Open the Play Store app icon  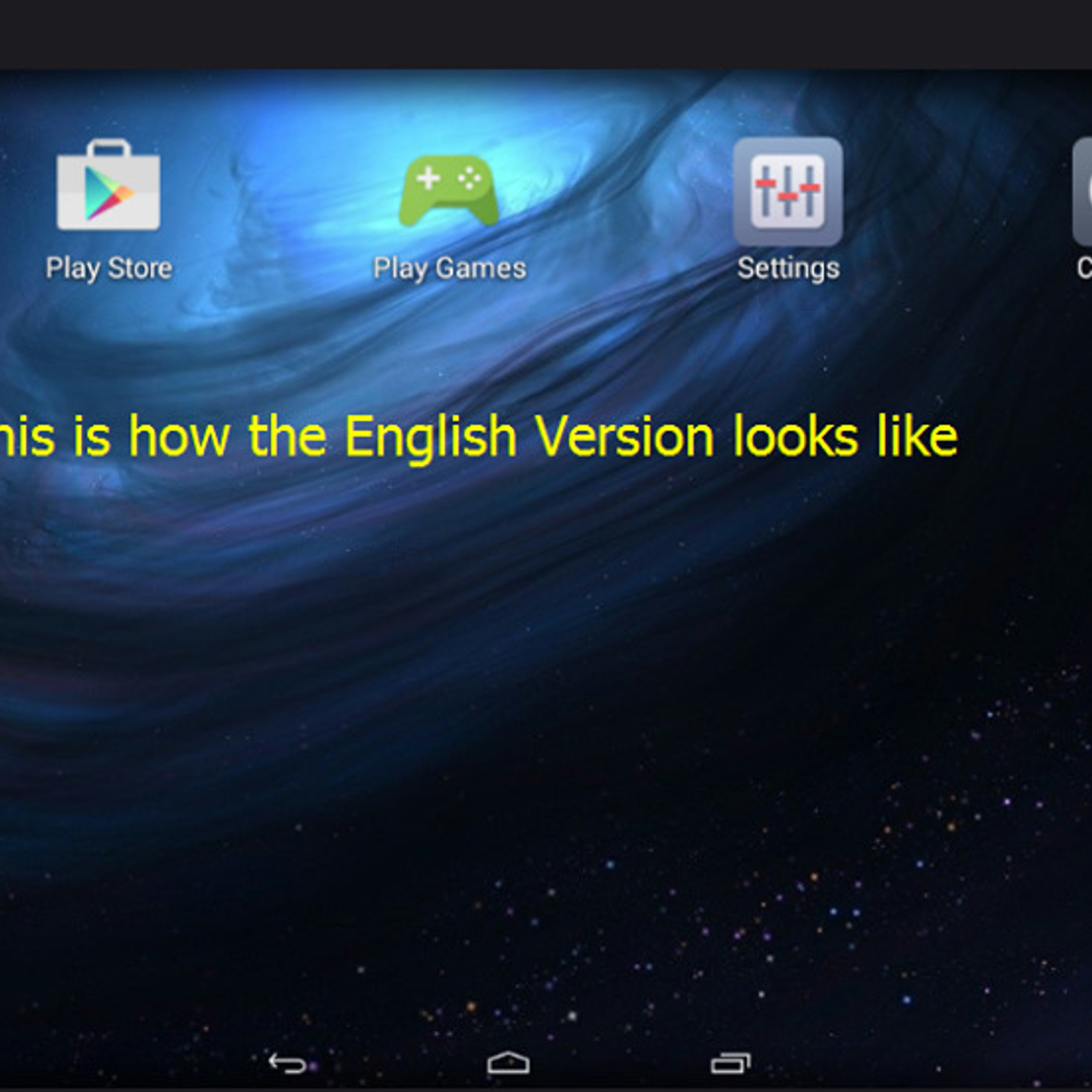[109, 186]
